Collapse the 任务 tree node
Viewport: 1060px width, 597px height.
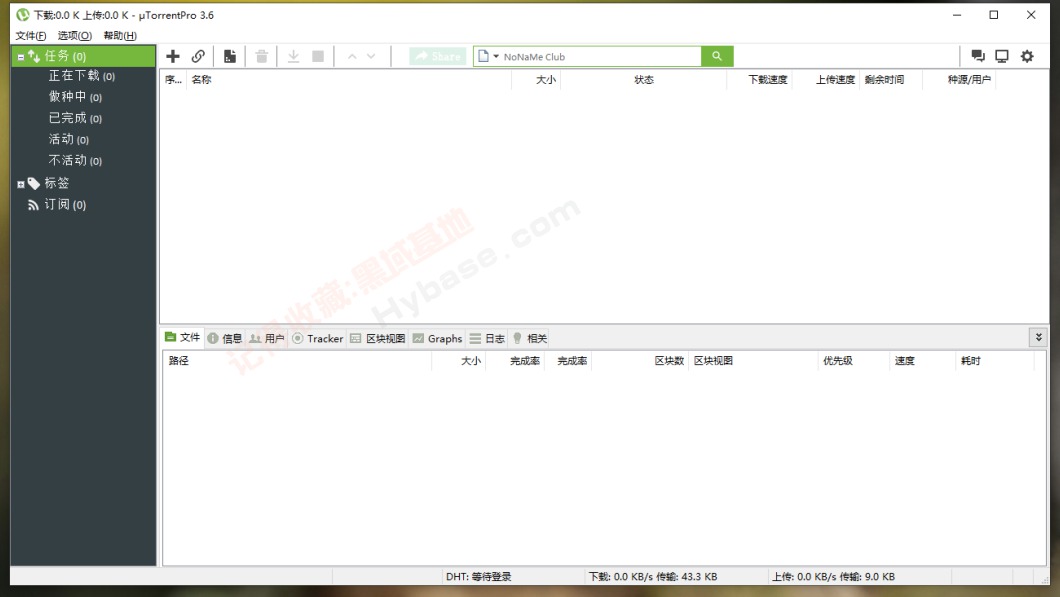point(21,58)
